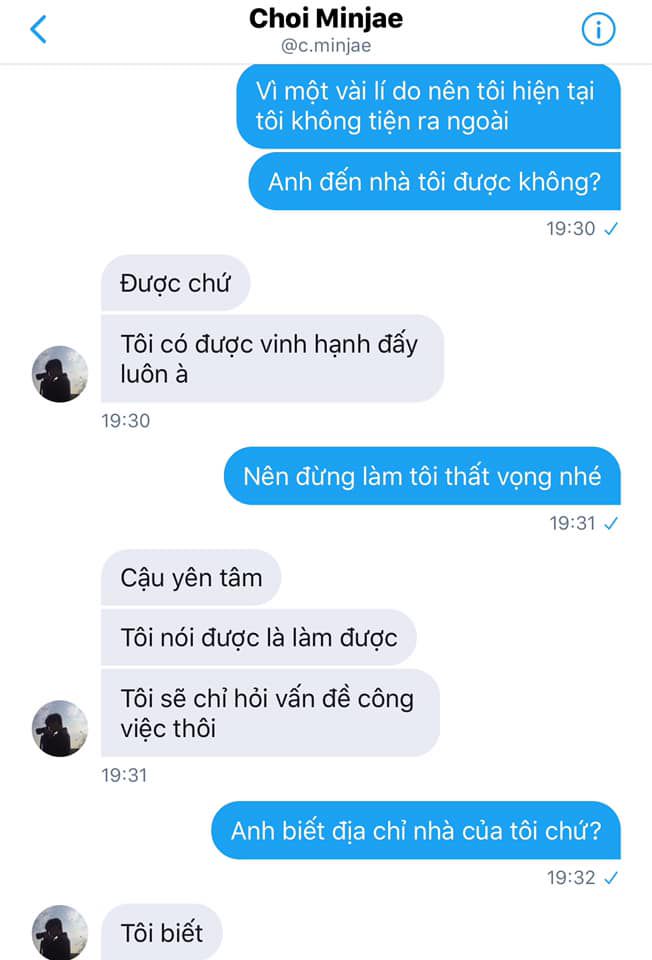The image size is (652, 960).
Task: Click the checkmark next to the 19:32 sent time
Action: 611,878
